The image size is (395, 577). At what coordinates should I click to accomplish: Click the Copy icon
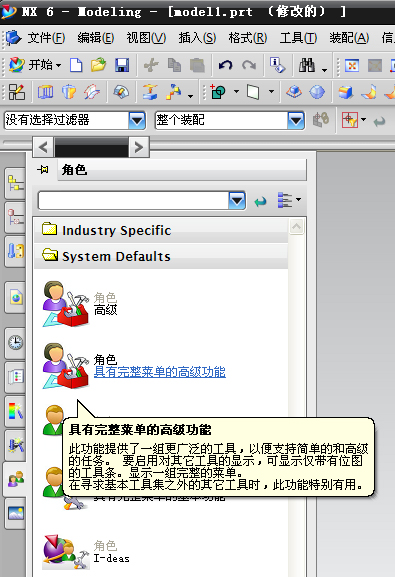click(174, 66)
